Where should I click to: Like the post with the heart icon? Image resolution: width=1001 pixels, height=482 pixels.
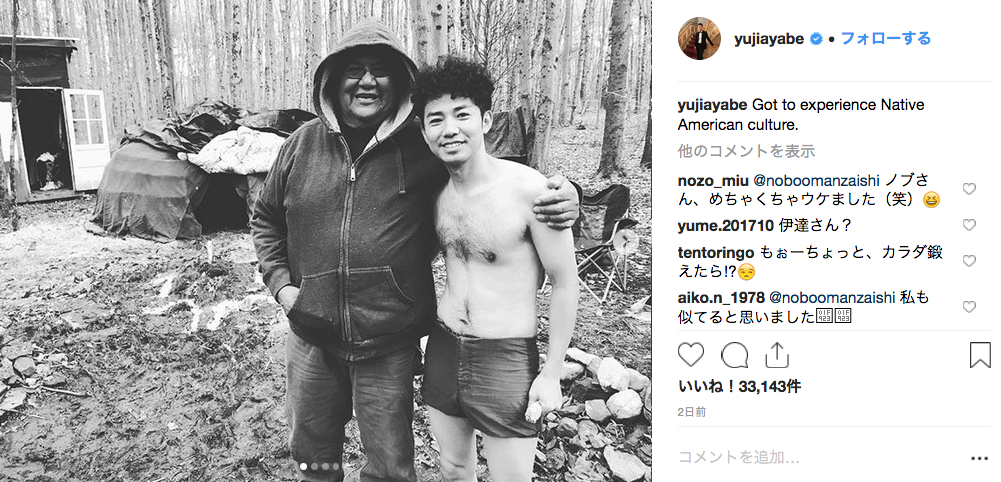tap(691, 355)
